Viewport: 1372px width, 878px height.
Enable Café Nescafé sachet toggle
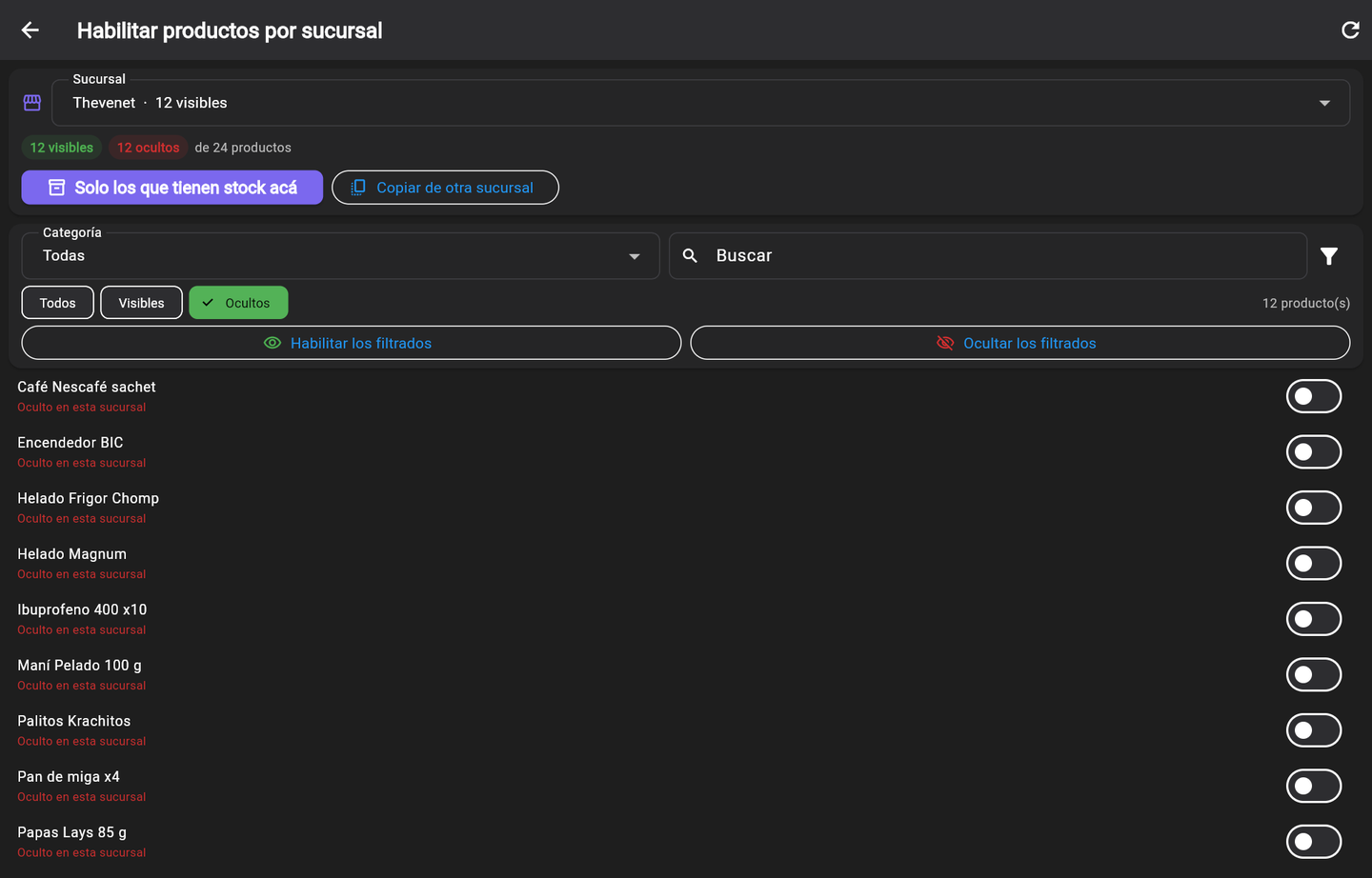click(x=1314, y=396)
